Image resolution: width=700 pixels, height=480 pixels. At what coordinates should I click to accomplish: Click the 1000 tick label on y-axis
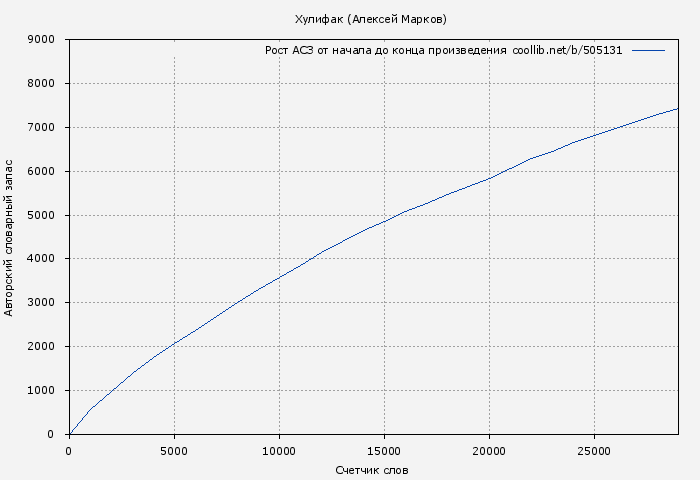pos(46,391)
